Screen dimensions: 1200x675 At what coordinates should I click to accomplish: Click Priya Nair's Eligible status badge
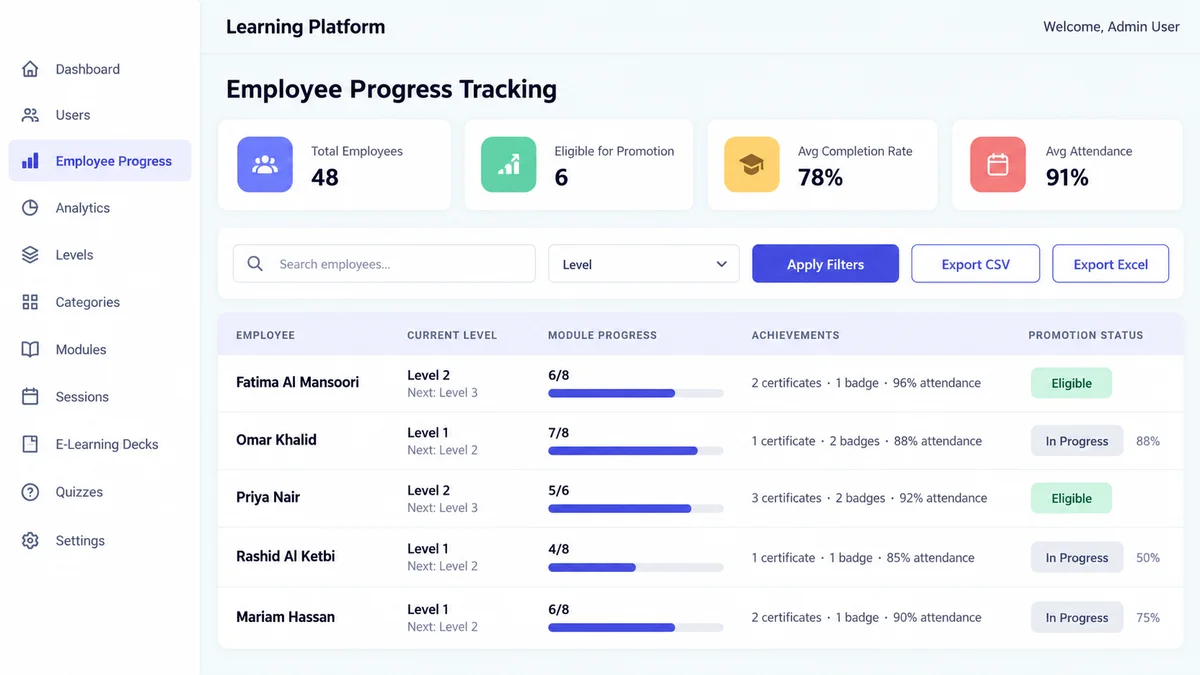1071,498
